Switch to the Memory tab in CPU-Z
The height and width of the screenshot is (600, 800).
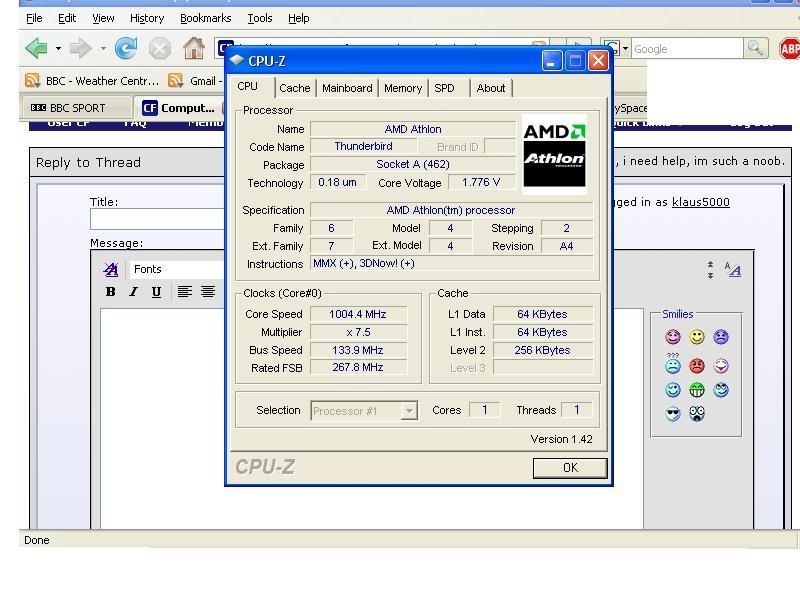(403, 88)
